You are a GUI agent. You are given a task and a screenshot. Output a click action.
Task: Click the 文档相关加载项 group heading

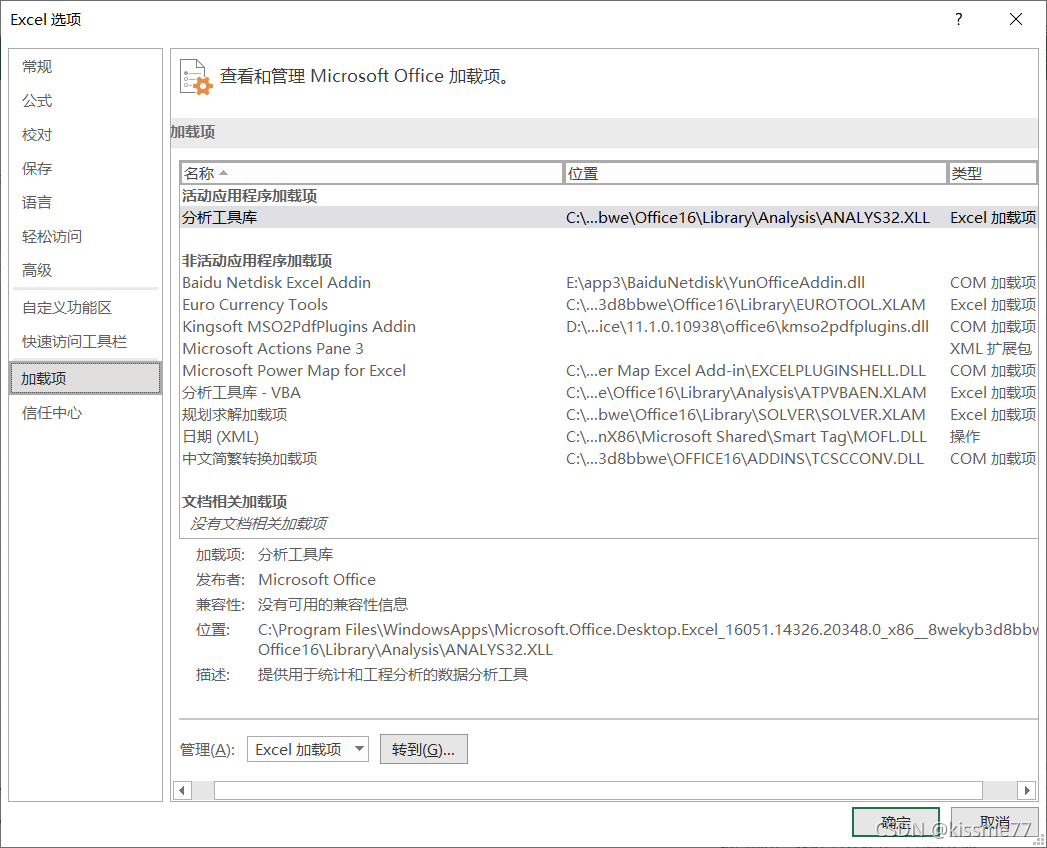click(234, 501)
